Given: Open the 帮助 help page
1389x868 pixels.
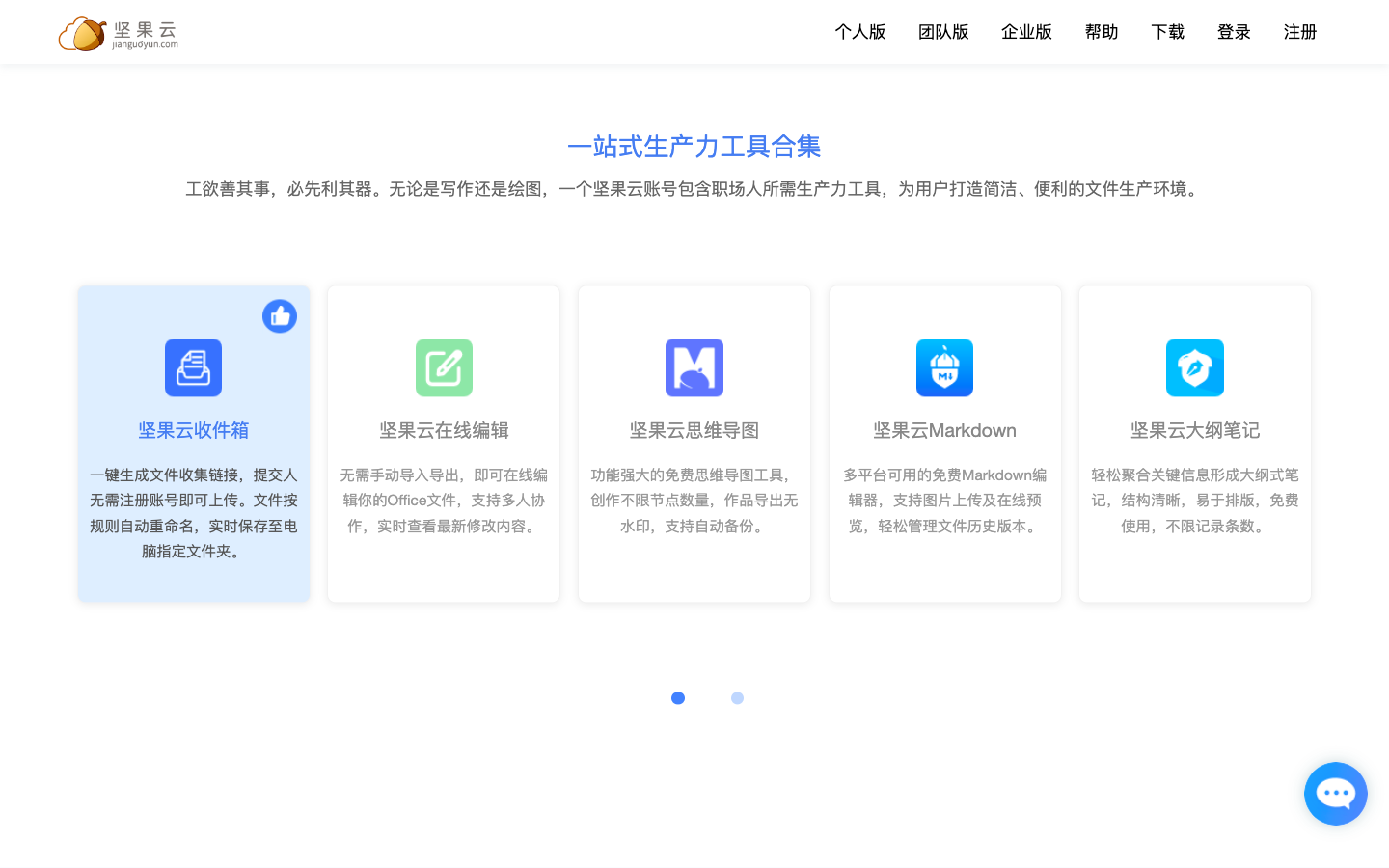Looking at the screenshot, I should [1101, 32].
